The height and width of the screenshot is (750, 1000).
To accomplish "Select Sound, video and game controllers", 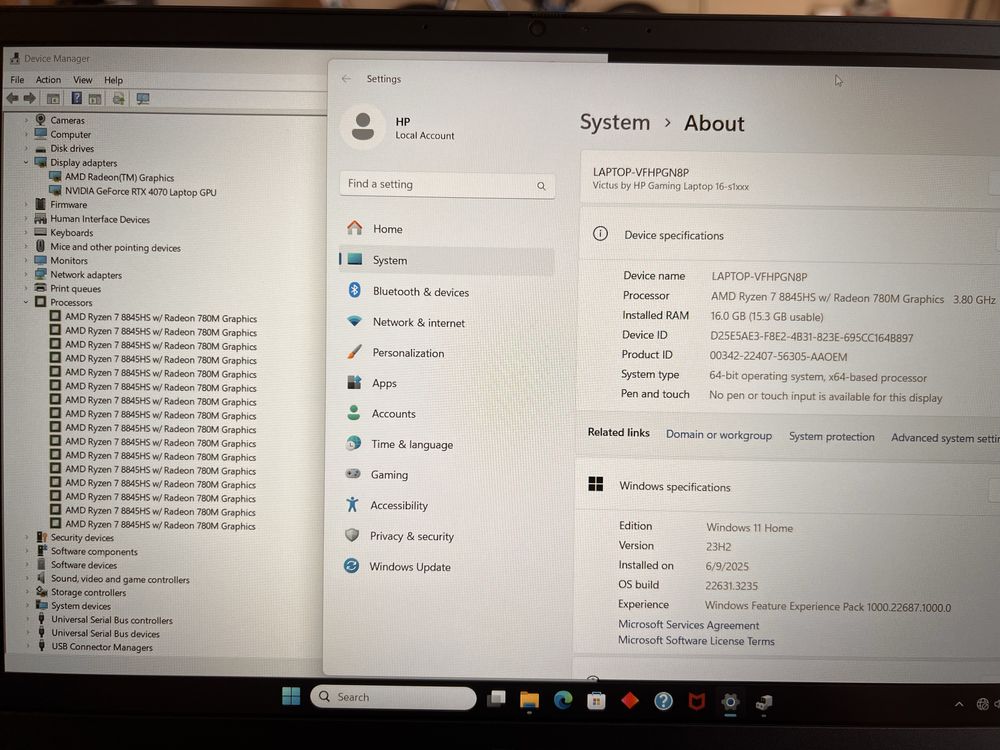I will pos(121,579).
